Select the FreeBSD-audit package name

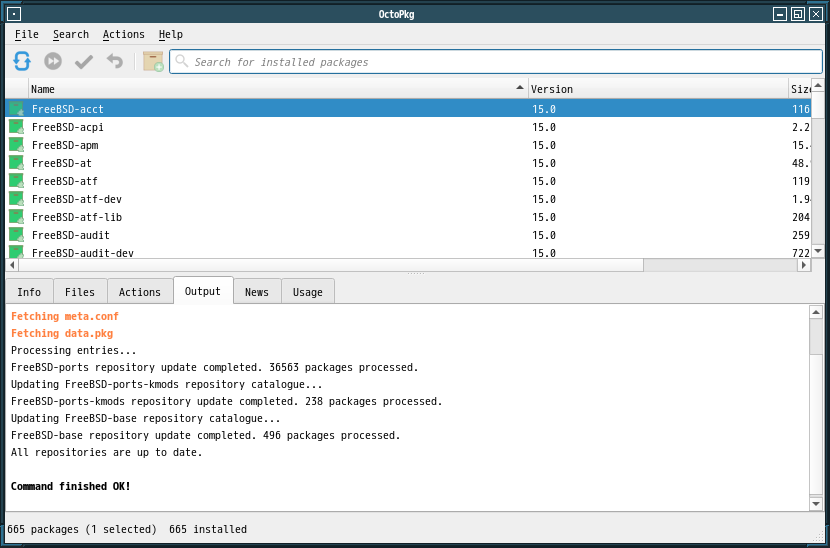pyautogui.click(x=71, y=235)
